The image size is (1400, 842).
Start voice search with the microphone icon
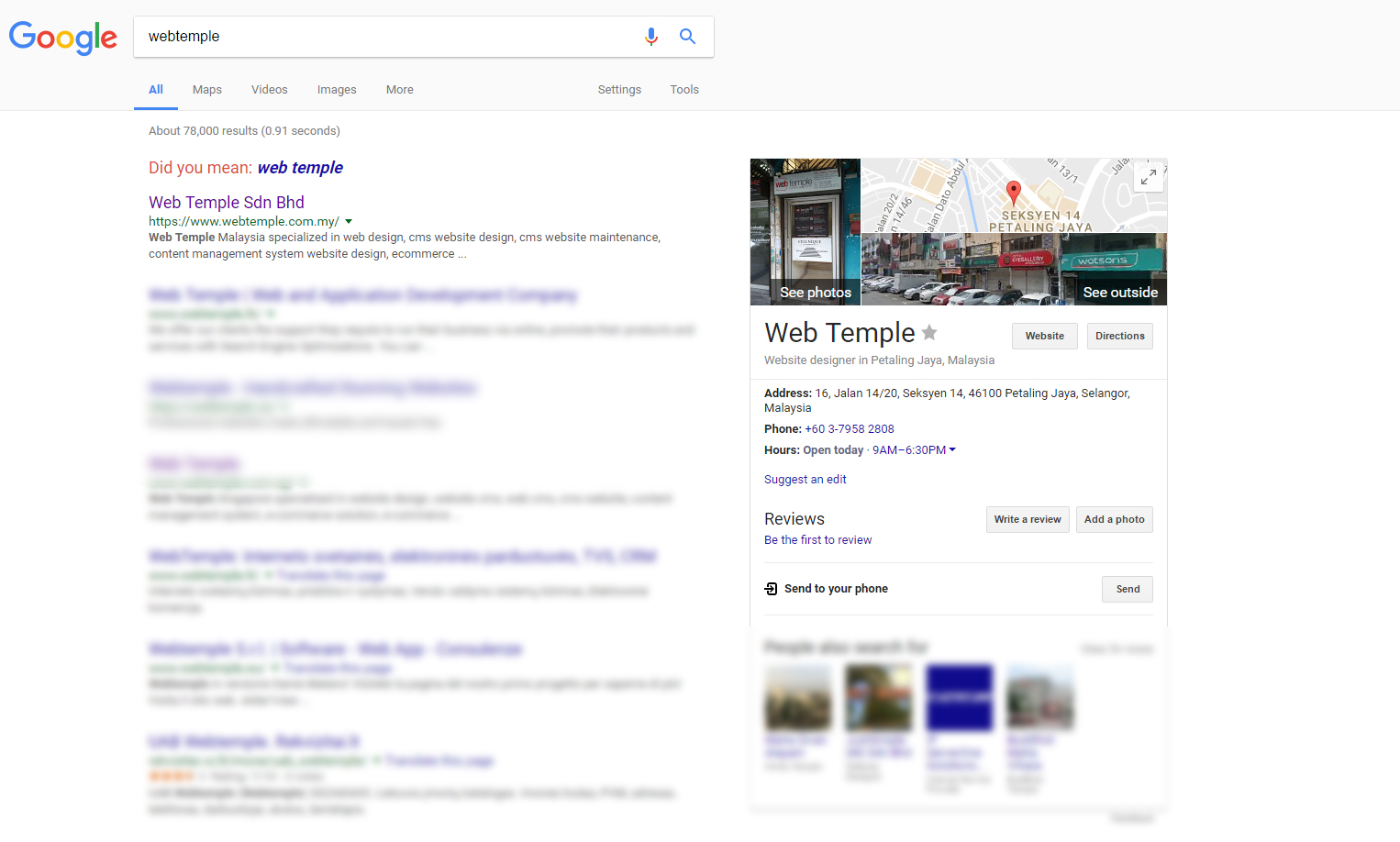click(651, 37)
